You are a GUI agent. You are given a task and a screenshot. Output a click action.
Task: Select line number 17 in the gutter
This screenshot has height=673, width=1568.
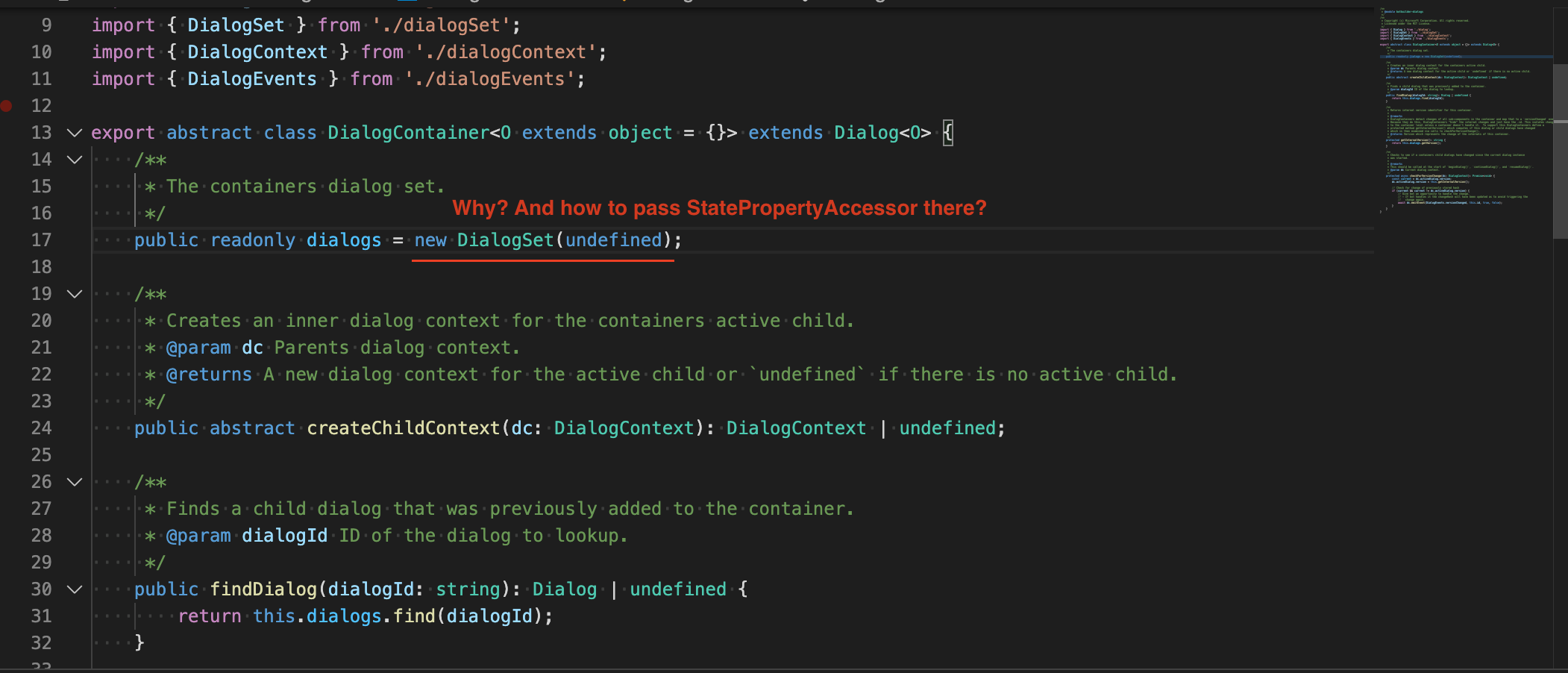[x=41, y=240]
